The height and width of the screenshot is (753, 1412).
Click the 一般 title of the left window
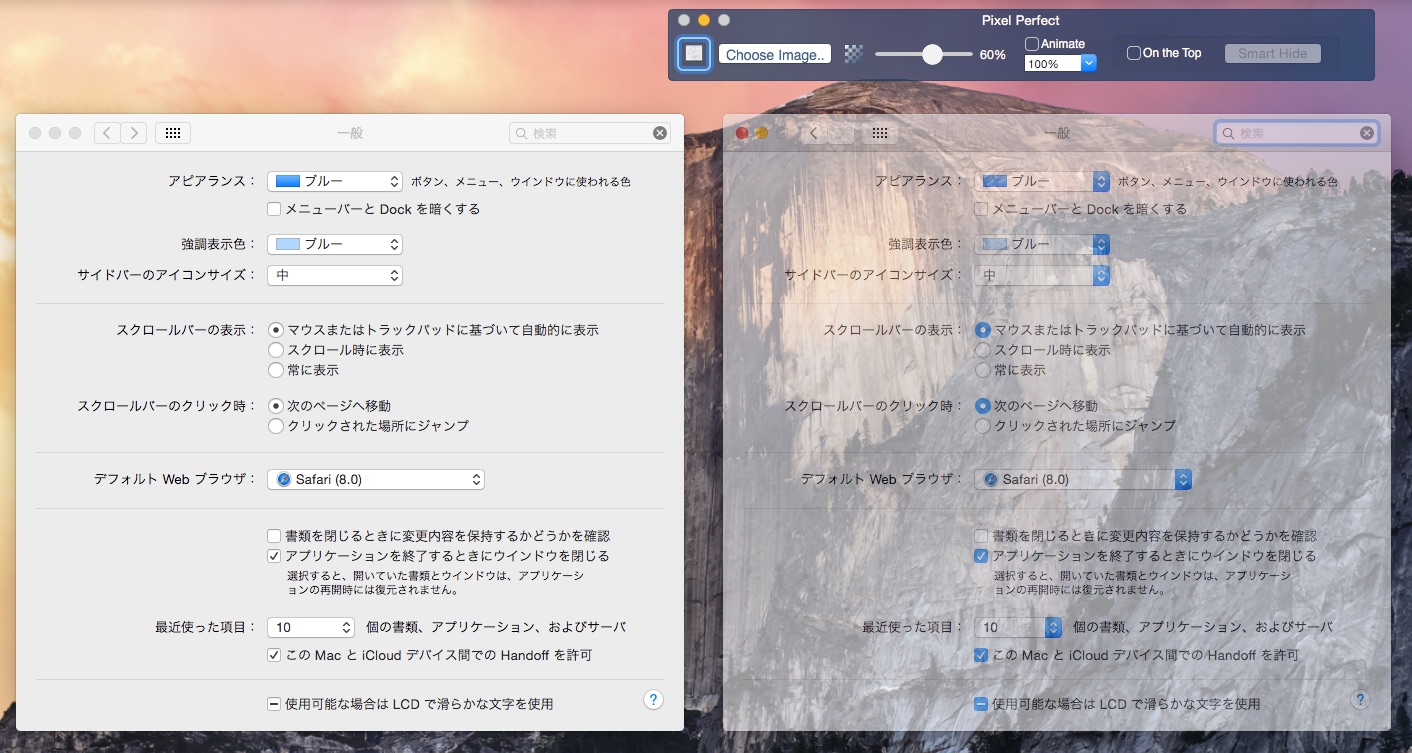(x=350, y=133)
